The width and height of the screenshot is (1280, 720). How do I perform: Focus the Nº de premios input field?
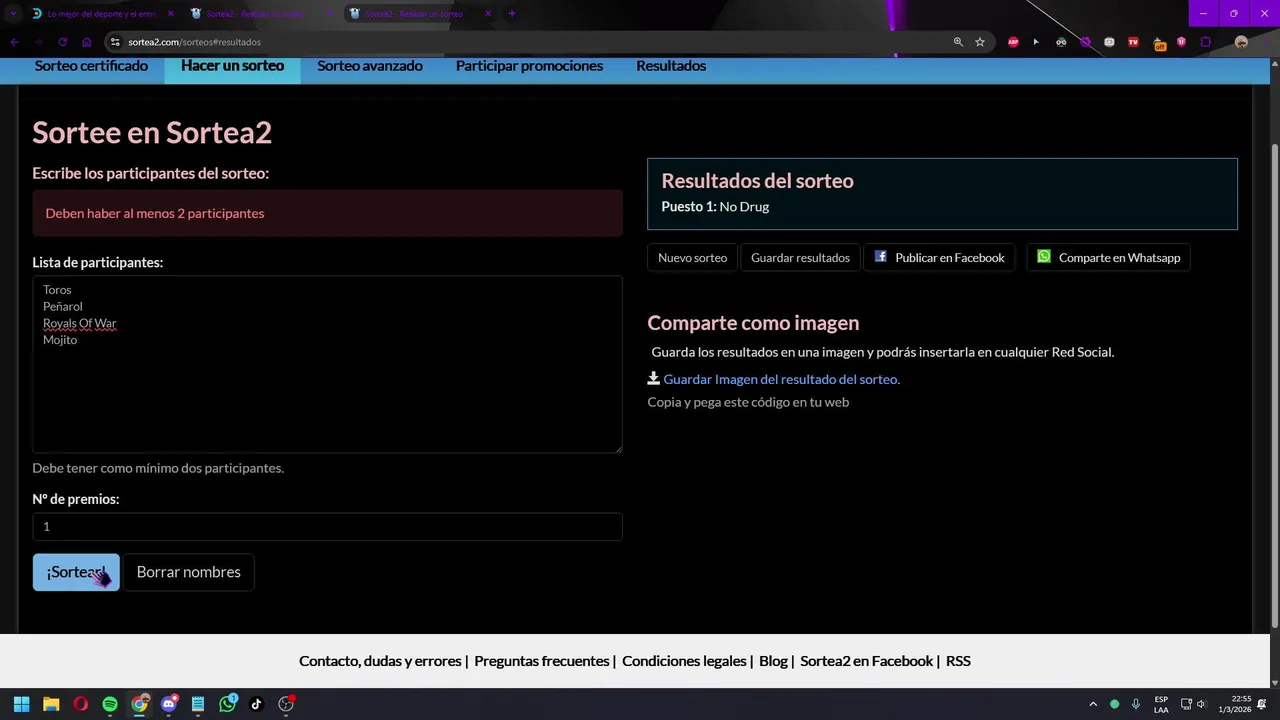point(327,526)
